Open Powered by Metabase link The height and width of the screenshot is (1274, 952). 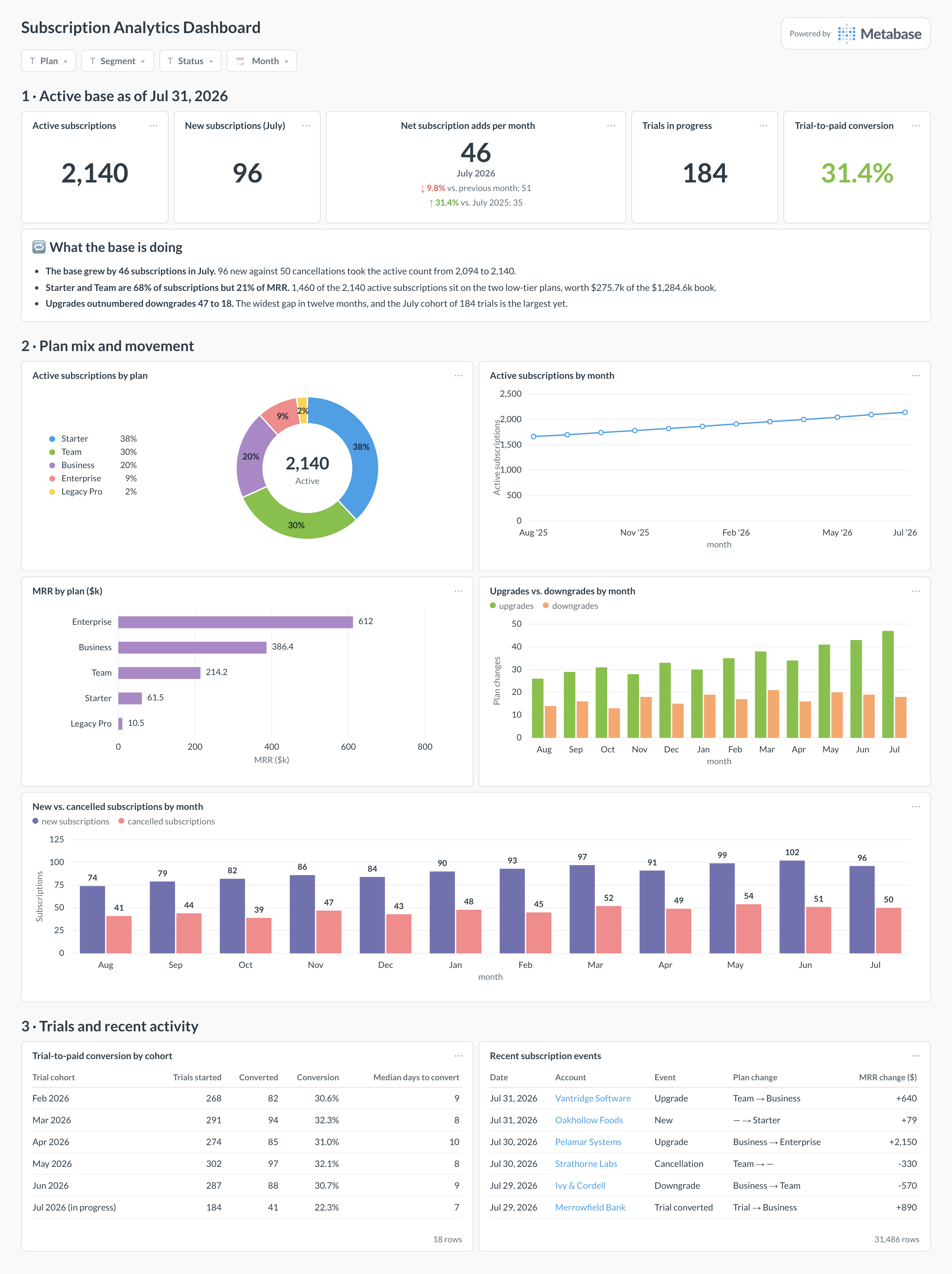pos(855,33)
